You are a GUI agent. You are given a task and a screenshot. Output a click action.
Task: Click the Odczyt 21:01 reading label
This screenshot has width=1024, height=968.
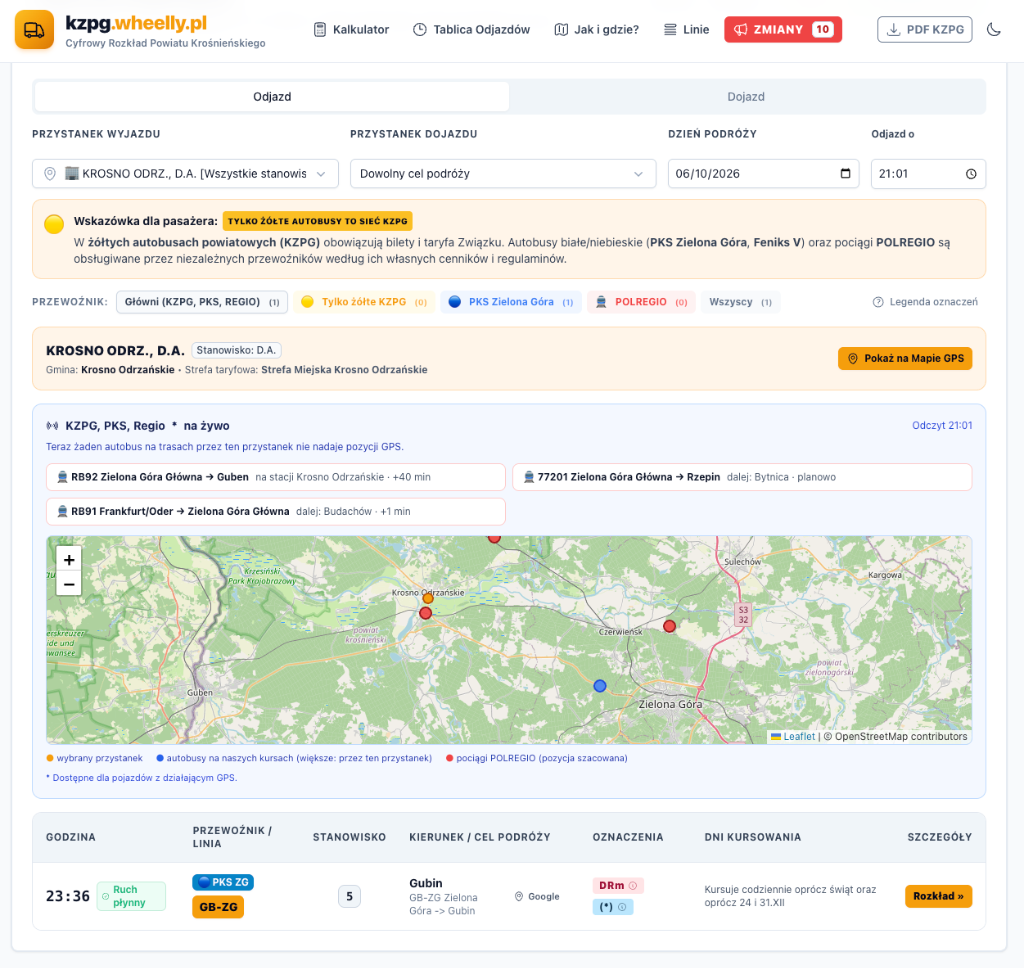point(942,425)
